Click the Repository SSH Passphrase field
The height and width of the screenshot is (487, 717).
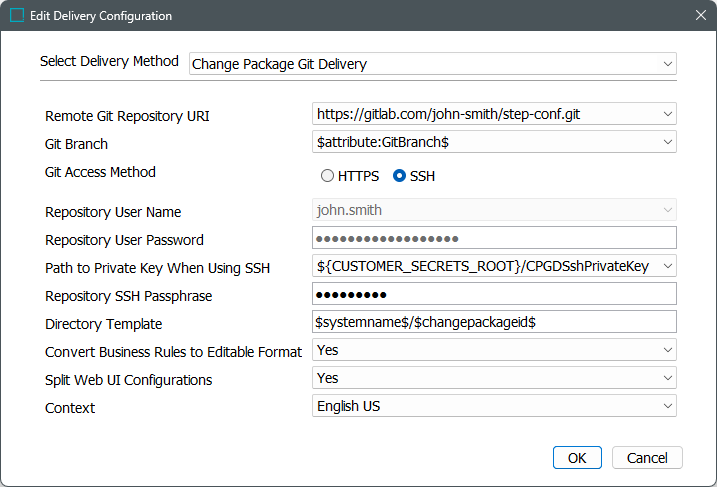tap(495, 294)
